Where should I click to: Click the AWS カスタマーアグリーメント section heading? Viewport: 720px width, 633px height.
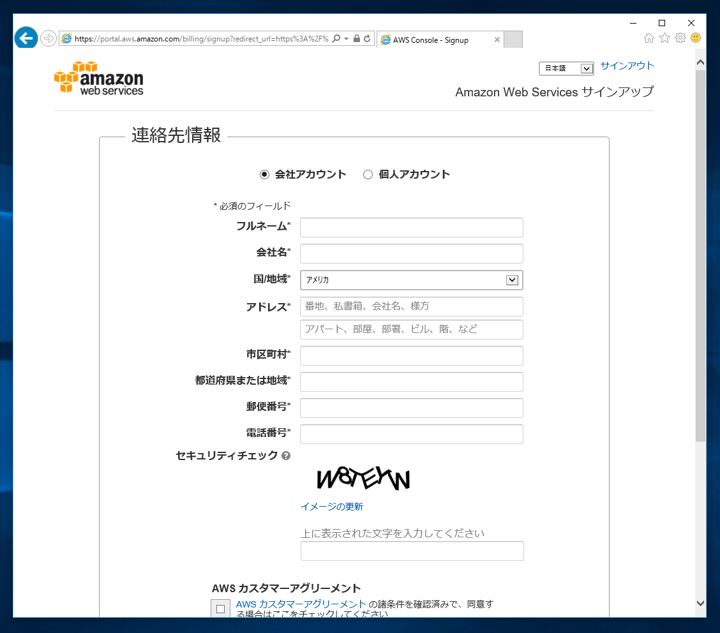(286, 588)
